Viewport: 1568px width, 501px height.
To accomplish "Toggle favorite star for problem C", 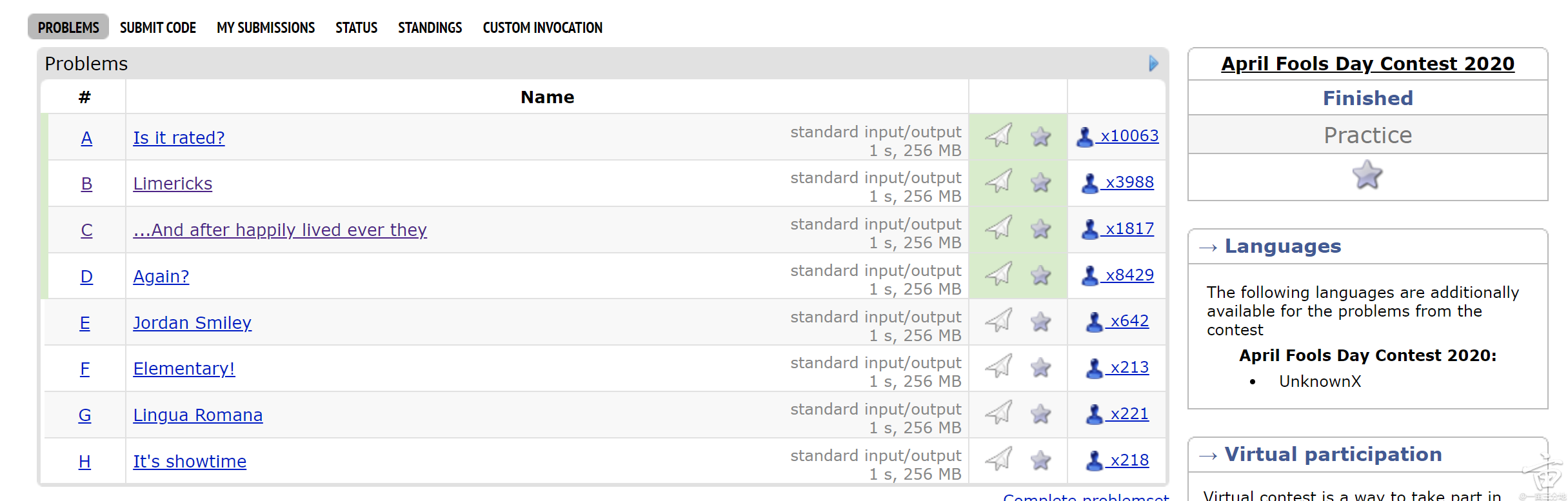I will point(1040,229).
